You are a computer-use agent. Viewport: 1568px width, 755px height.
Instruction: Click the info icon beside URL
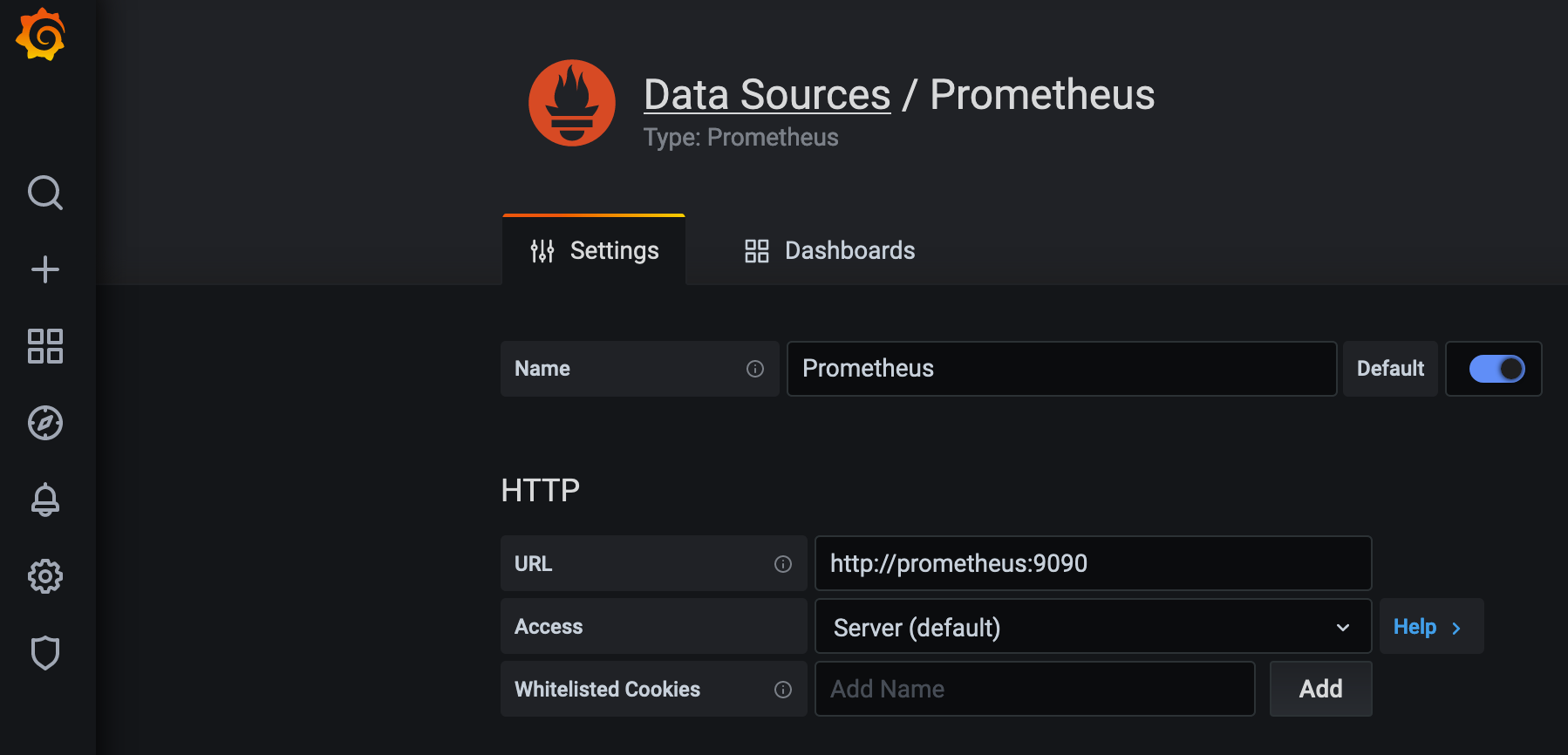(x=783, y=564)
